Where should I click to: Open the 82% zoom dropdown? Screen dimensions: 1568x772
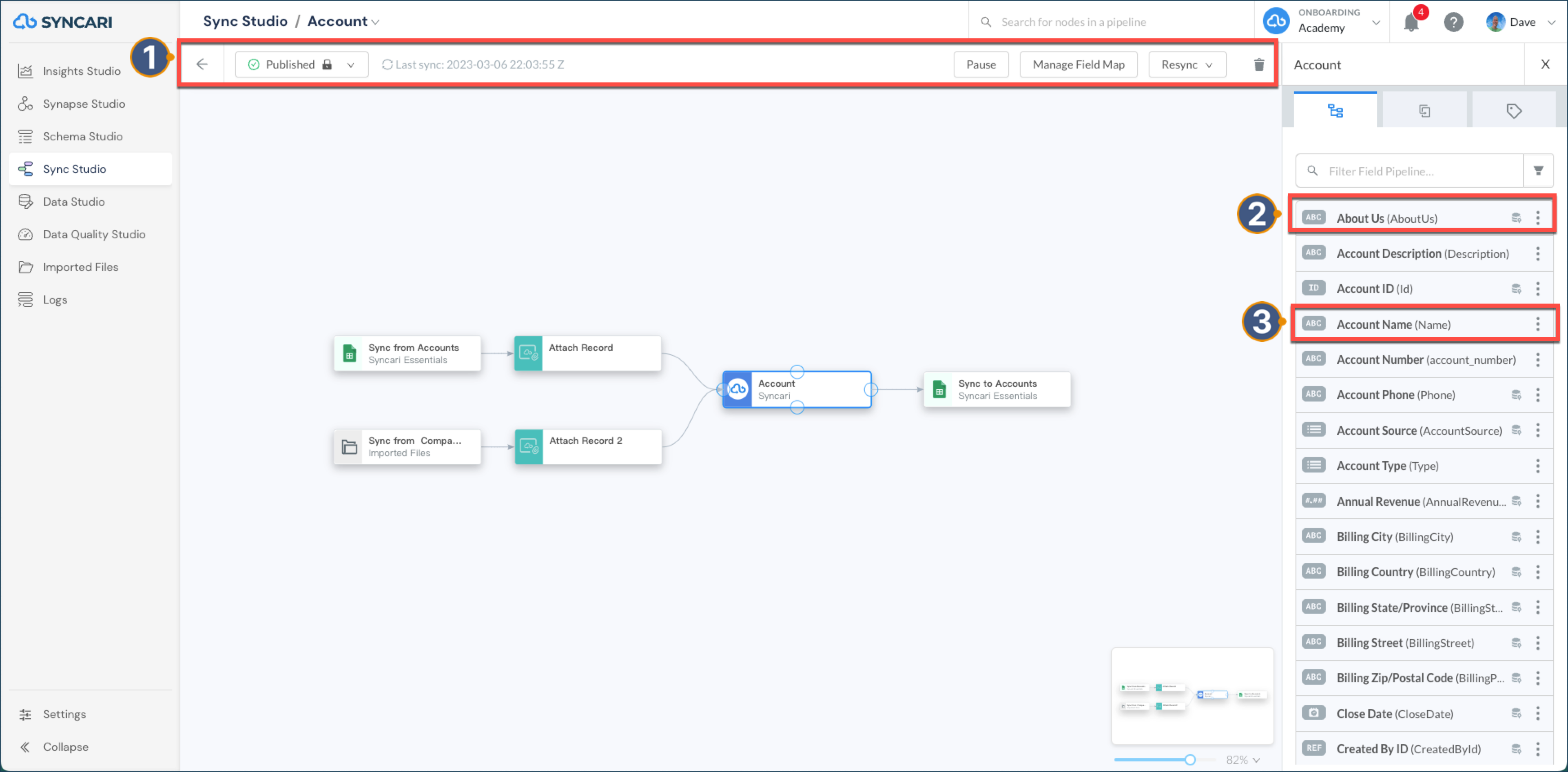tap(1242, 759)
